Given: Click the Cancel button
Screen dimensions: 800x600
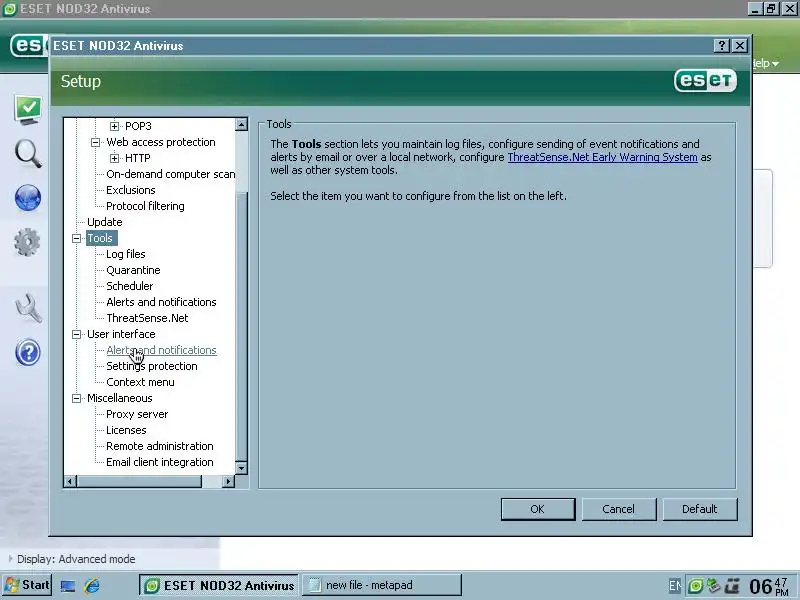Looking at the screenshot, I should [x=618, y=509].
